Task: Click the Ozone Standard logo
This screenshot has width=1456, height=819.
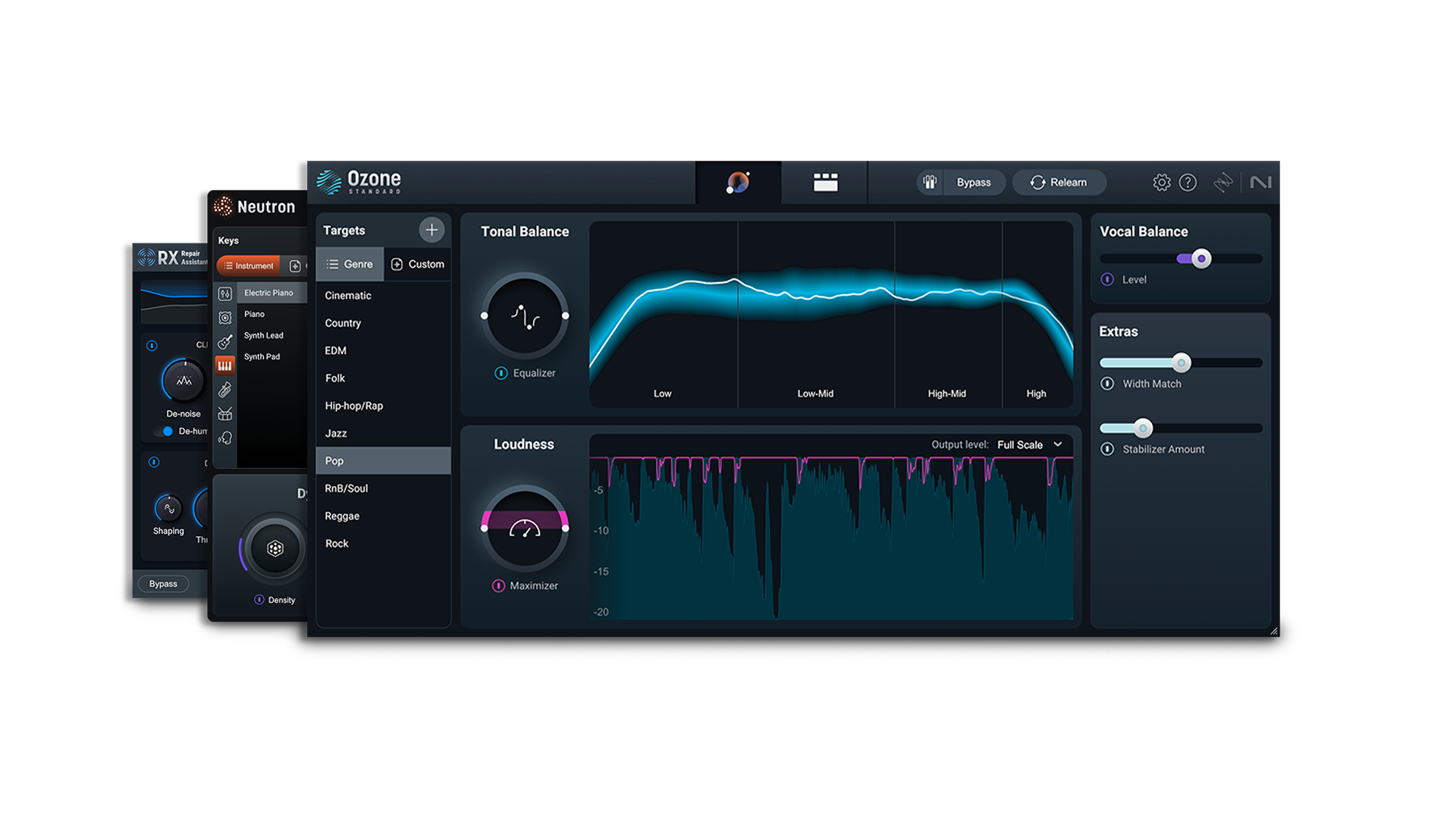Action: [x=359, y=182]
